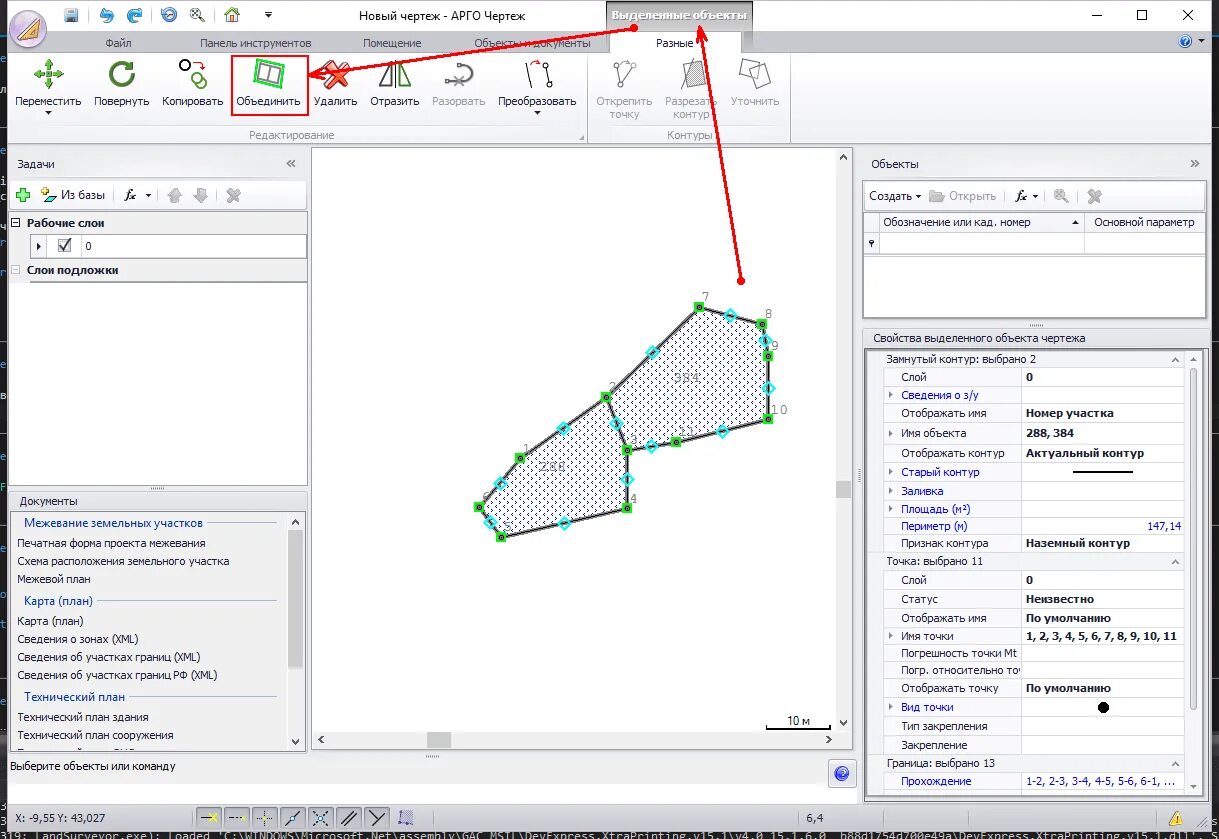Toggle the third snap mode button in status bar

point(264,818)
